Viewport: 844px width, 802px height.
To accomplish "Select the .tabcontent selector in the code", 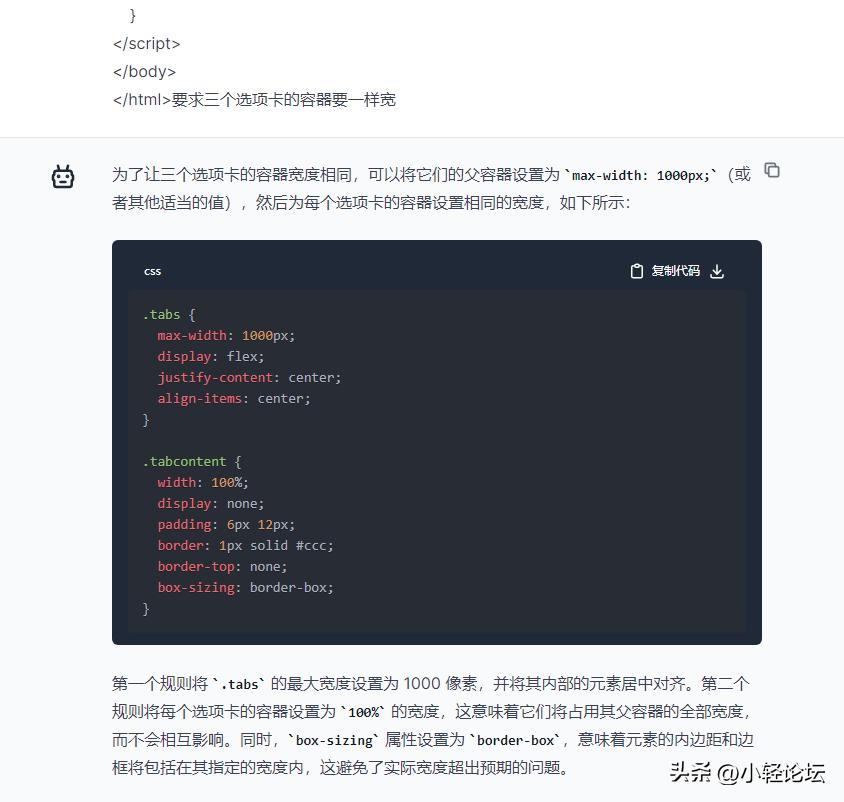I will point(186,461).
